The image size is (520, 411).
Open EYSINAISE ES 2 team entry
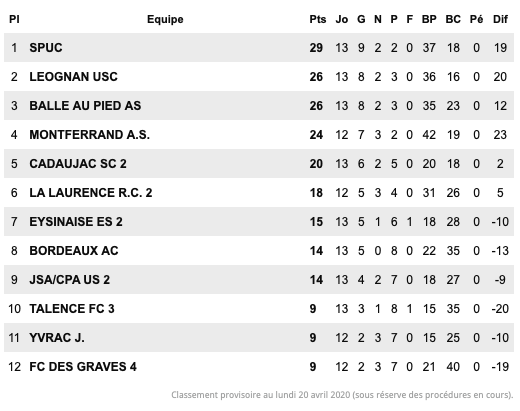(76, 222)
